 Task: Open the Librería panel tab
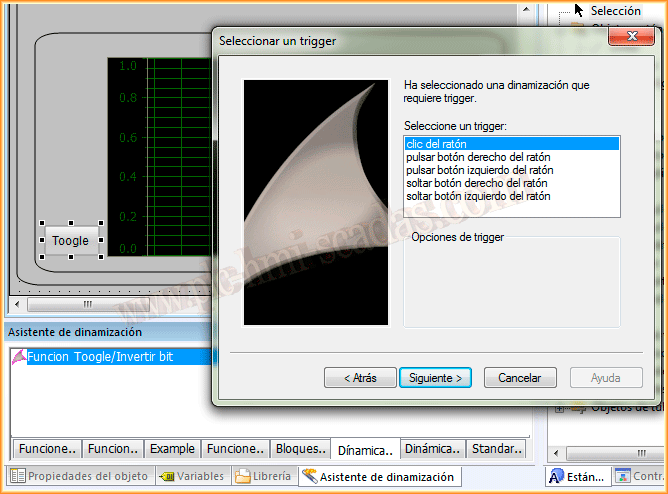pos(264,477)
